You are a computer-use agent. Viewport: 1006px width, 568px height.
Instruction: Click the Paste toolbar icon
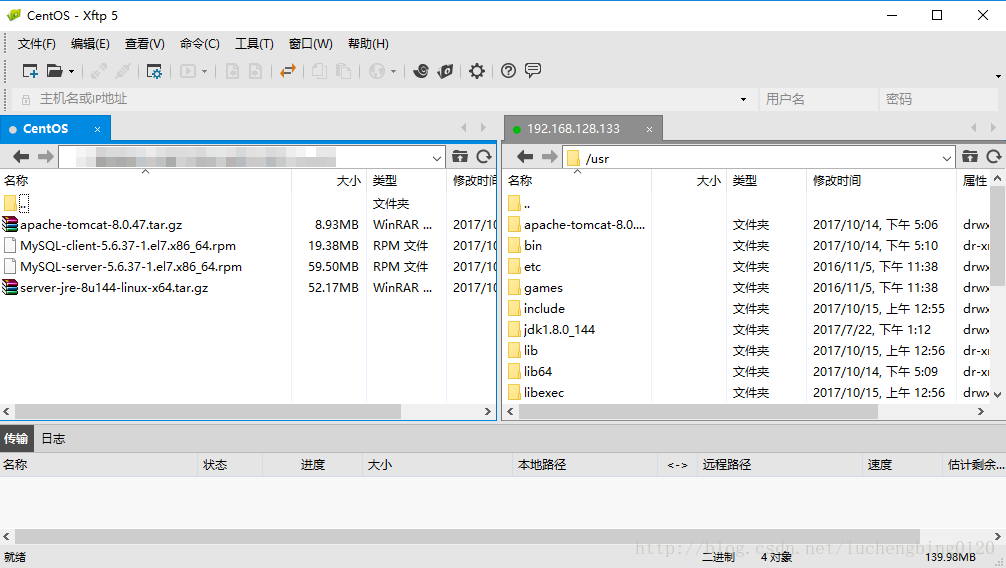(343, 71)
